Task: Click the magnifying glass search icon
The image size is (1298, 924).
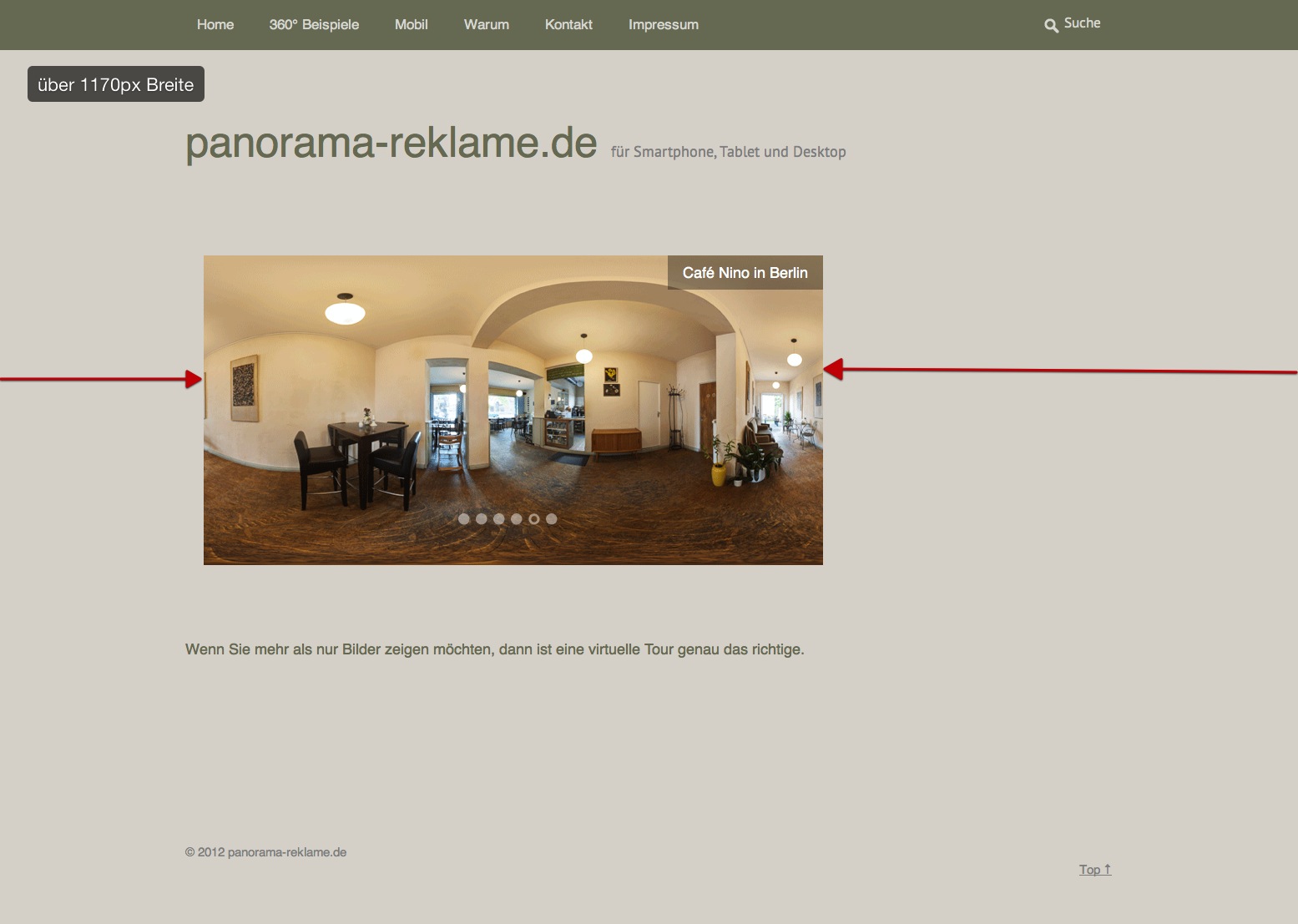Action: point(1051,26)
